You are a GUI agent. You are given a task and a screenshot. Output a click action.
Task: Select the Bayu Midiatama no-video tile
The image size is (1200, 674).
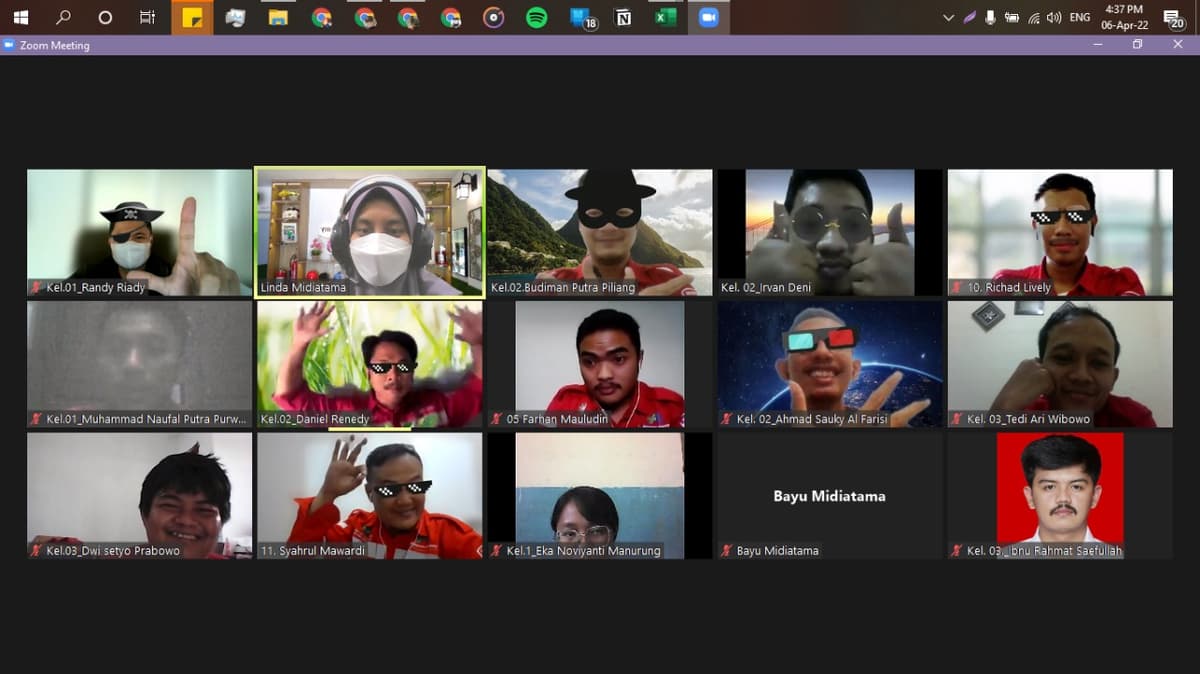click(830, 495)
